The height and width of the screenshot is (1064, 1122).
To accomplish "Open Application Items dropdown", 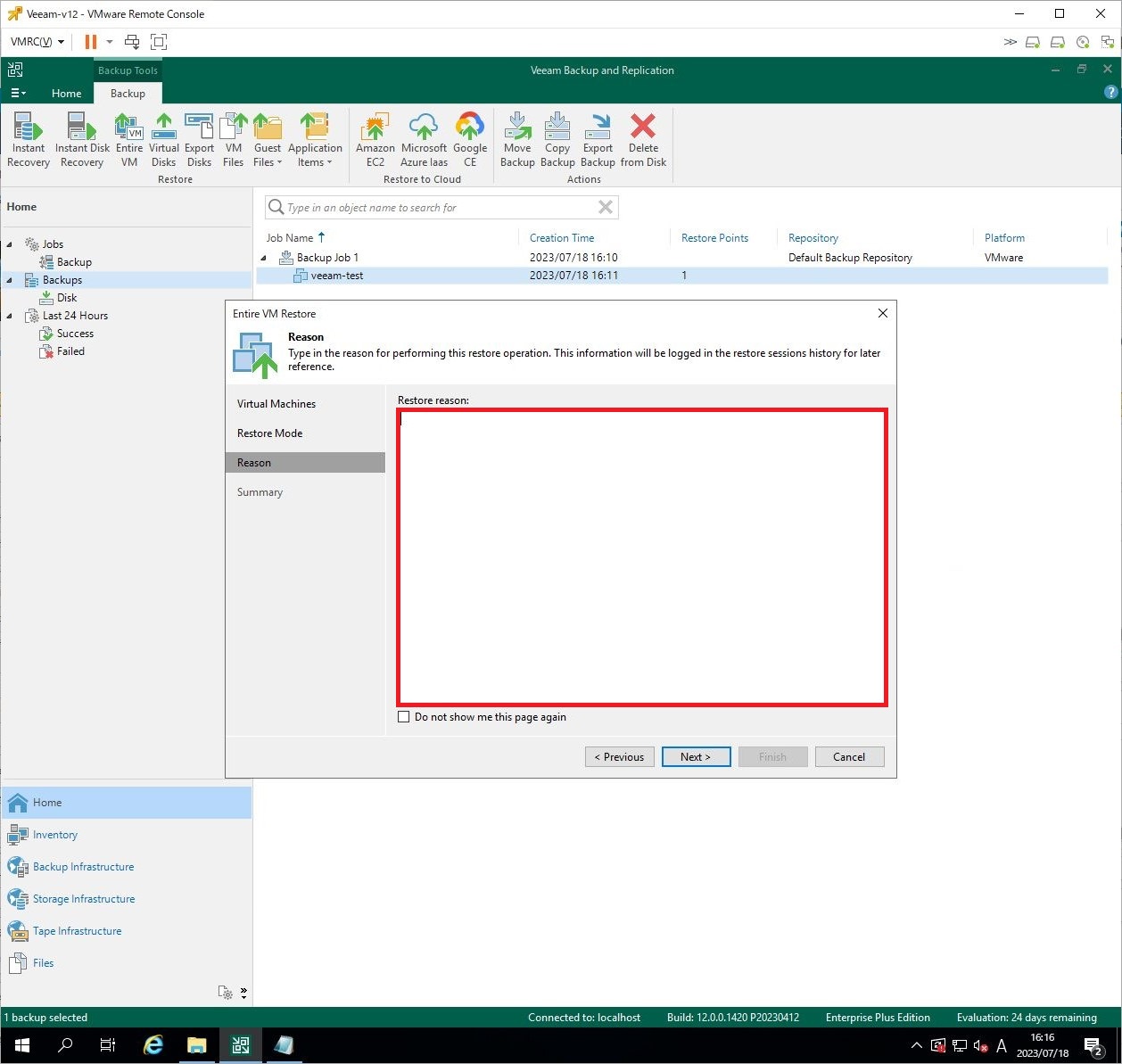I will click(x=315, y=140).
